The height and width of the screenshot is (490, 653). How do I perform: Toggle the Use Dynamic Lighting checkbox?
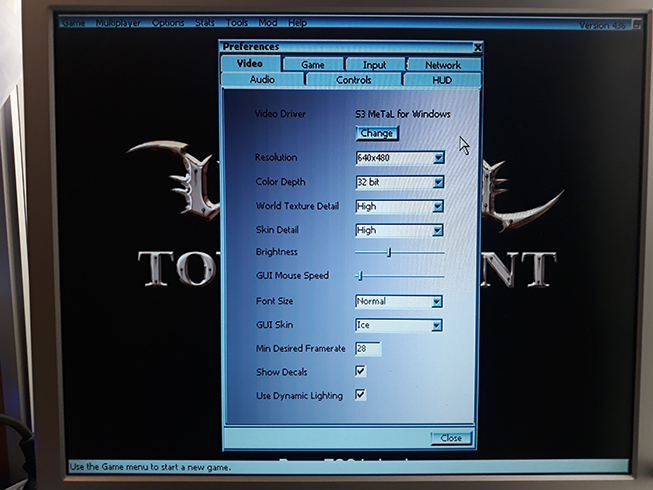click(x=361, y=395)
